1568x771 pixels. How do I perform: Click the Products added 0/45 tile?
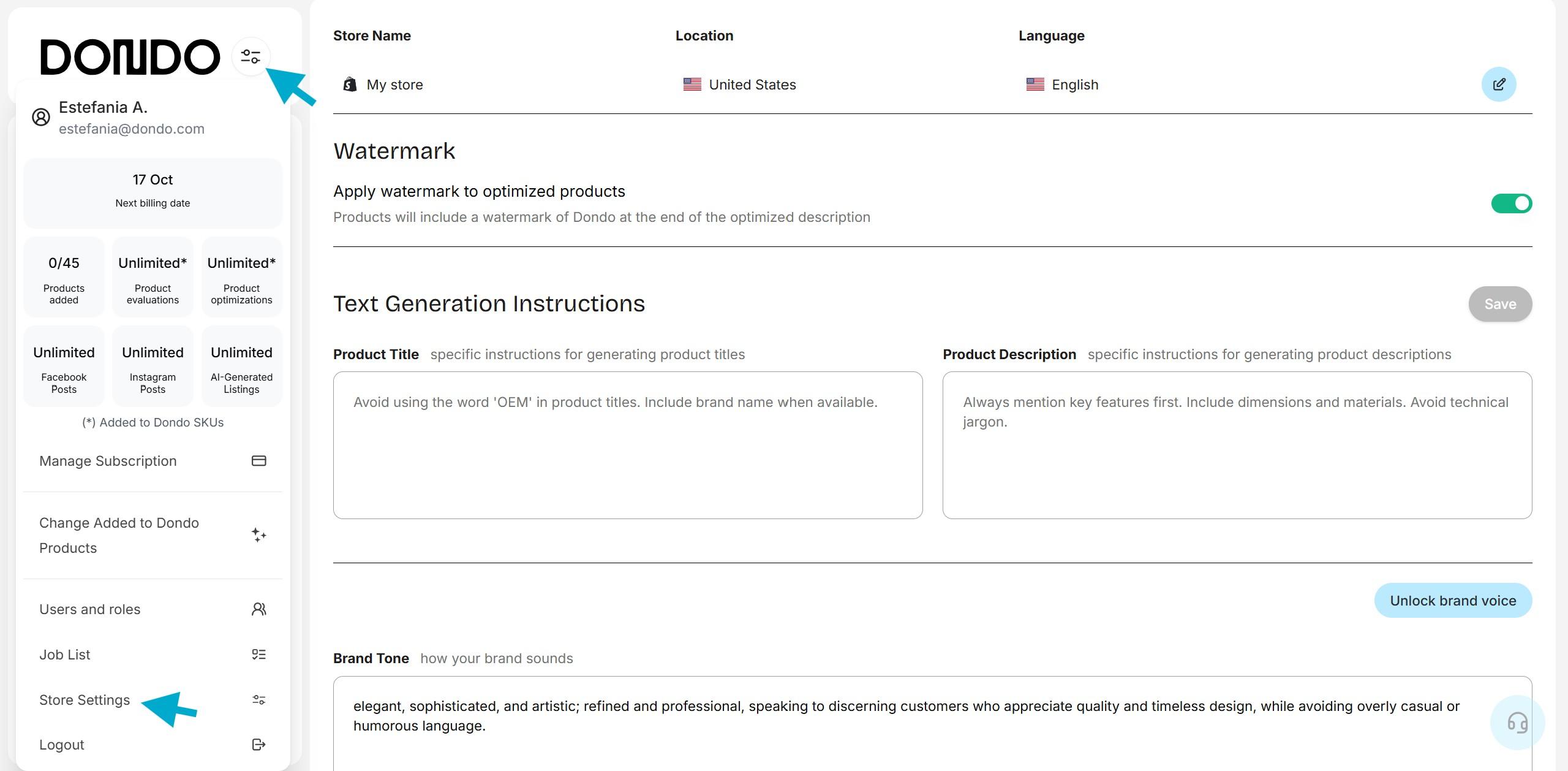click(x=64, y=278)
